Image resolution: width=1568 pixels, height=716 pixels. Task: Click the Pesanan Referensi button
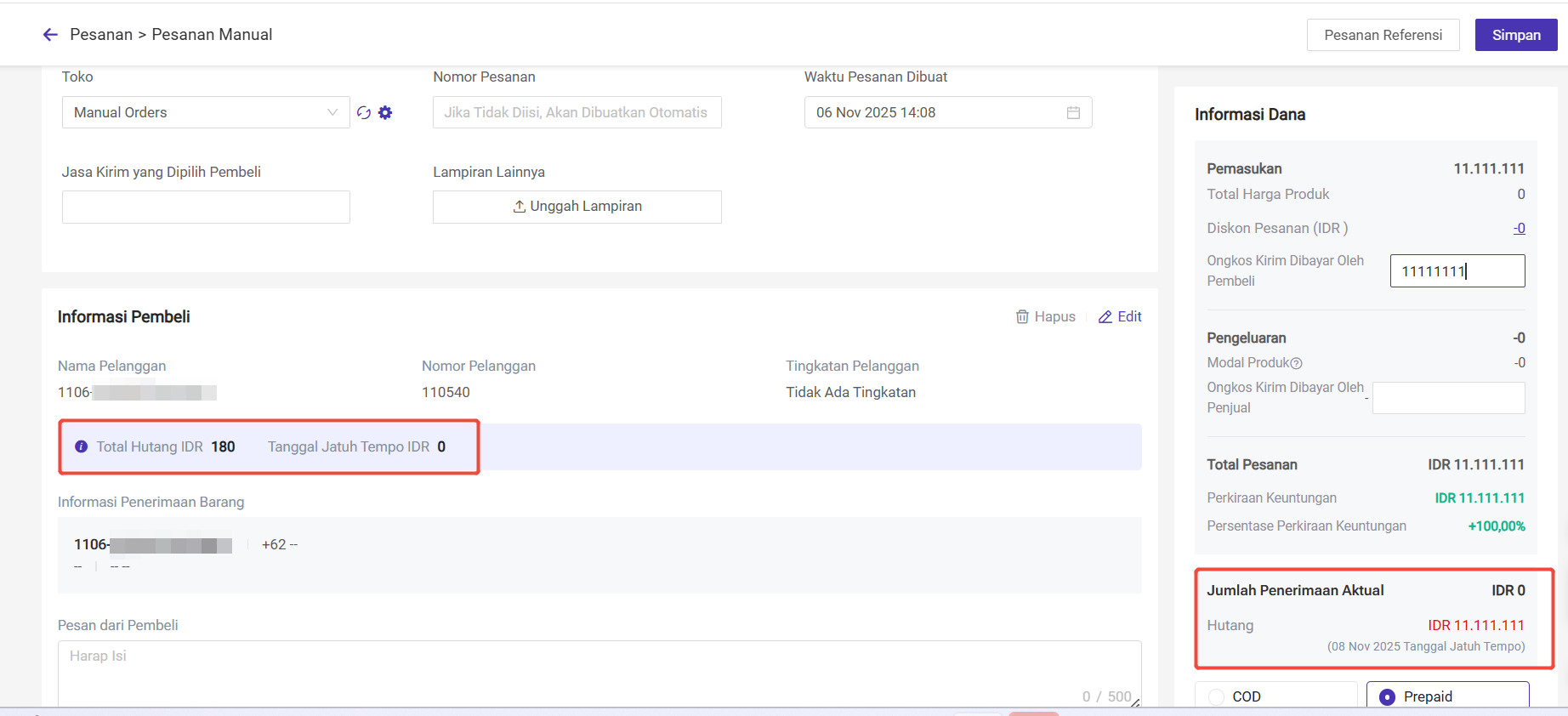tap(1383, 35)
